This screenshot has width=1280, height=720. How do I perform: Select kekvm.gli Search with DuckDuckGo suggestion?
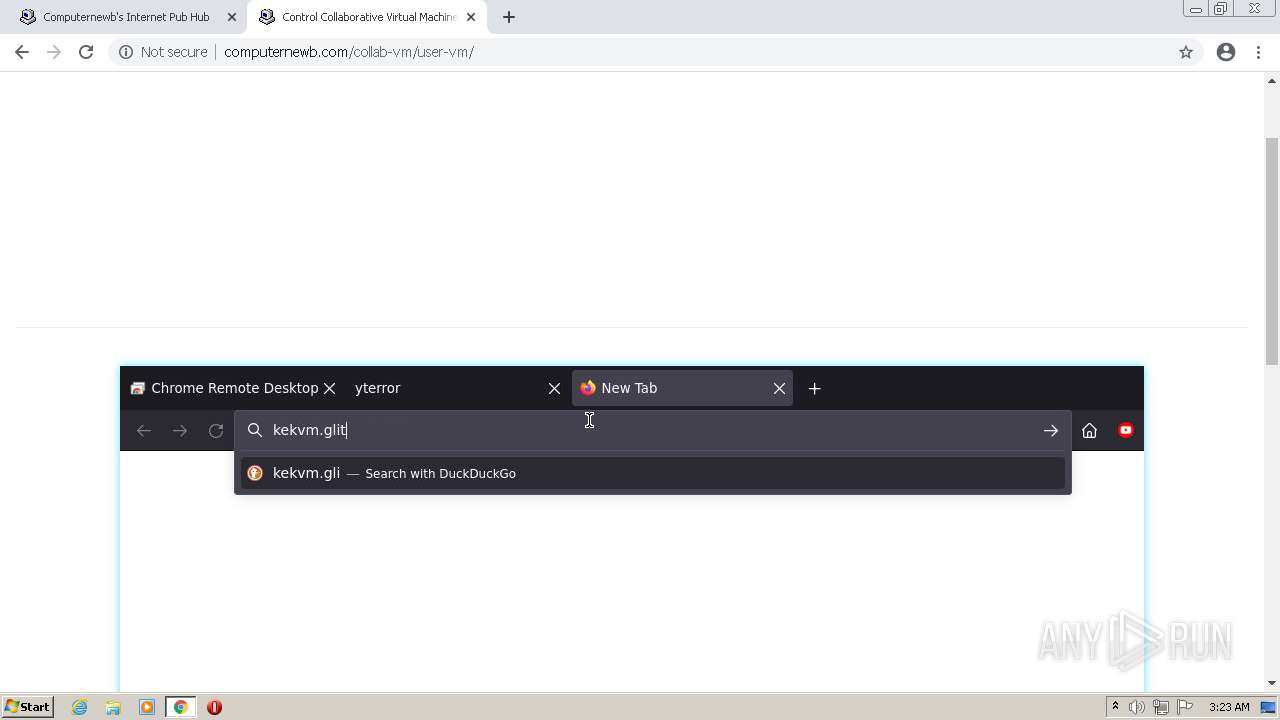tap(653, 473)
